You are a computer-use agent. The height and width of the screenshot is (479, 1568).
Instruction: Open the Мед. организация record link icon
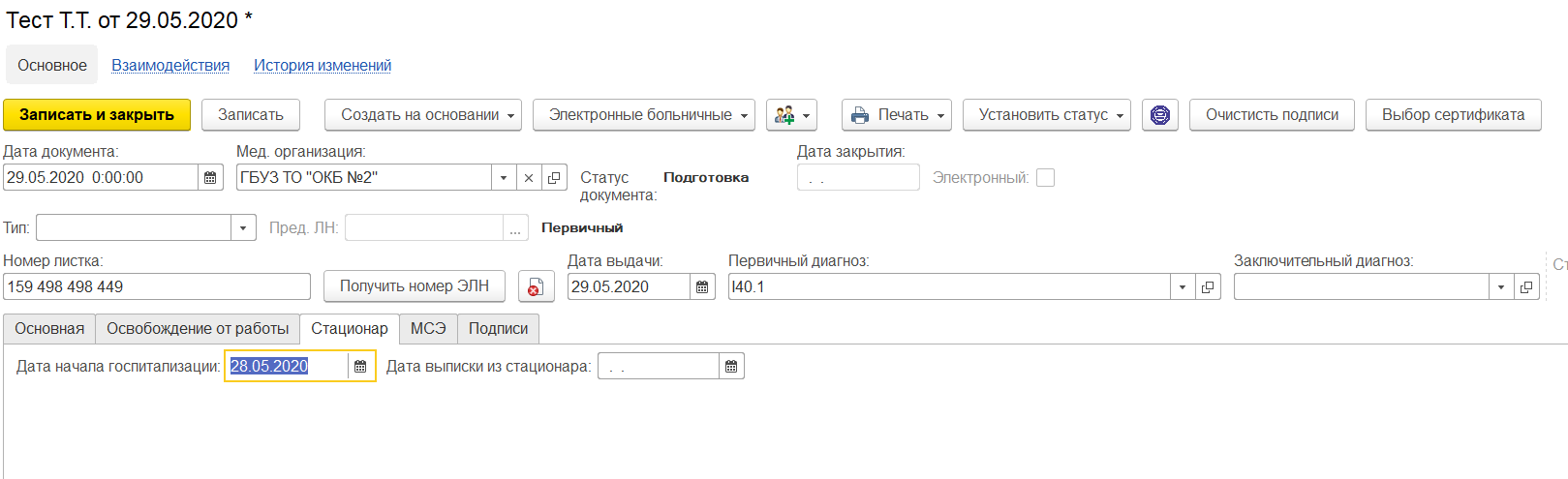pyautogui.click(x=554, y=178)
